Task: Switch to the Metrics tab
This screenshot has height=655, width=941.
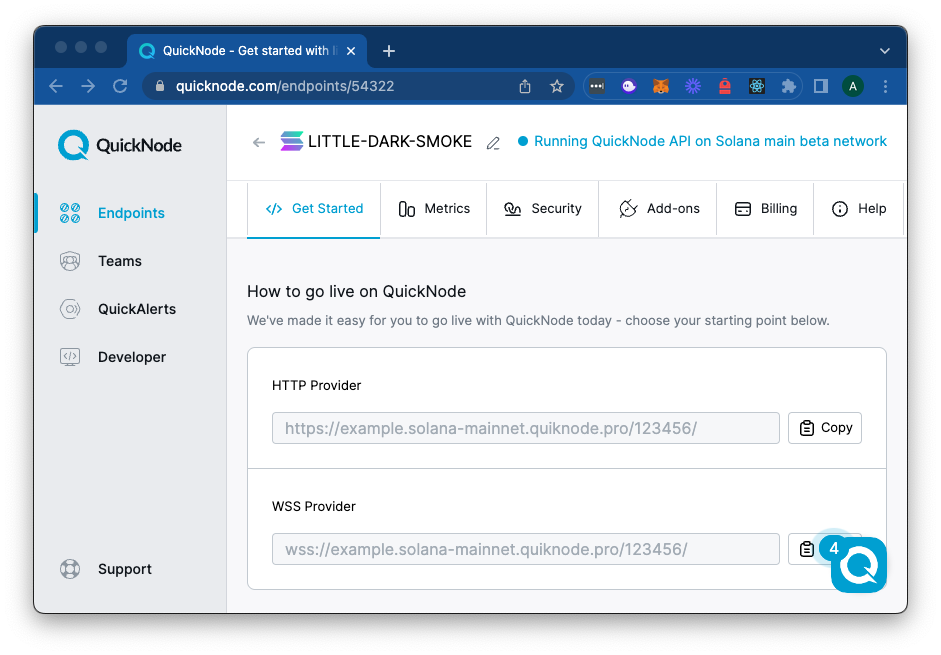Action: [x=434, y=209]
